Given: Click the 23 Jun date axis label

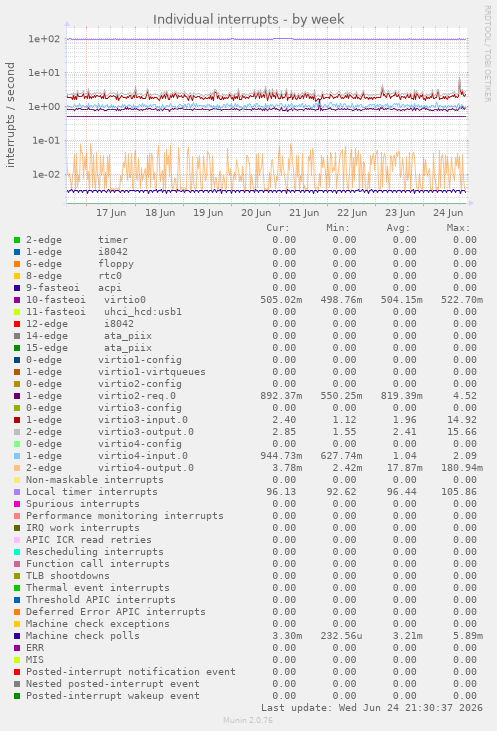Looking at the screenshot, I should (x=400, y=213).
